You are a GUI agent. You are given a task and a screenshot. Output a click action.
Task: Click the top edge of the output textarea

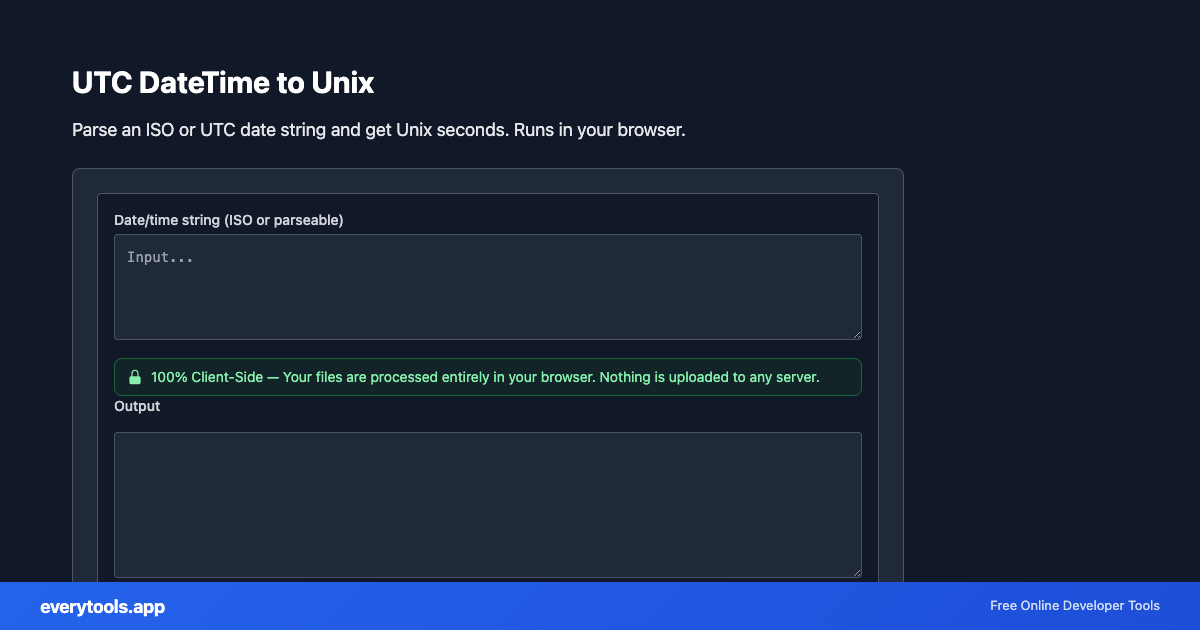[x=488, y=432]
